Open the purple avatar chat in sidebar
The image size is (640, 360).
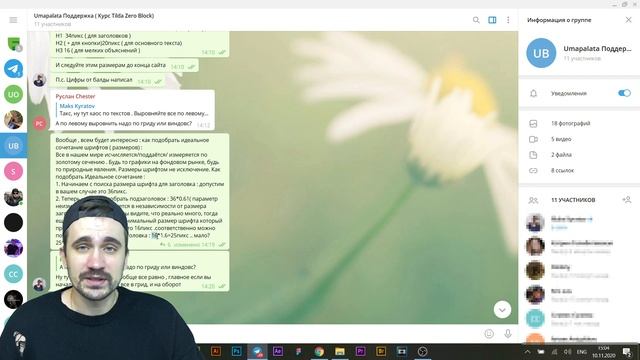point(13,248)
